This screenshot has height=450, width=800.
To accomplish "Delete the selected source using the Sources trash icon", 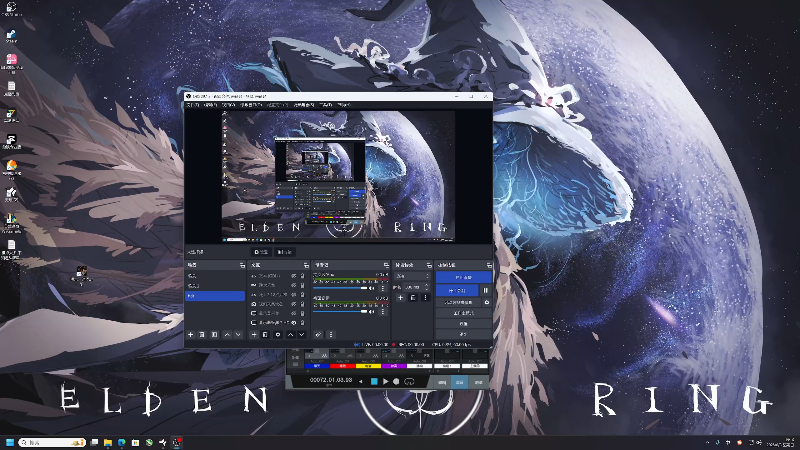I will pos(265,335).
